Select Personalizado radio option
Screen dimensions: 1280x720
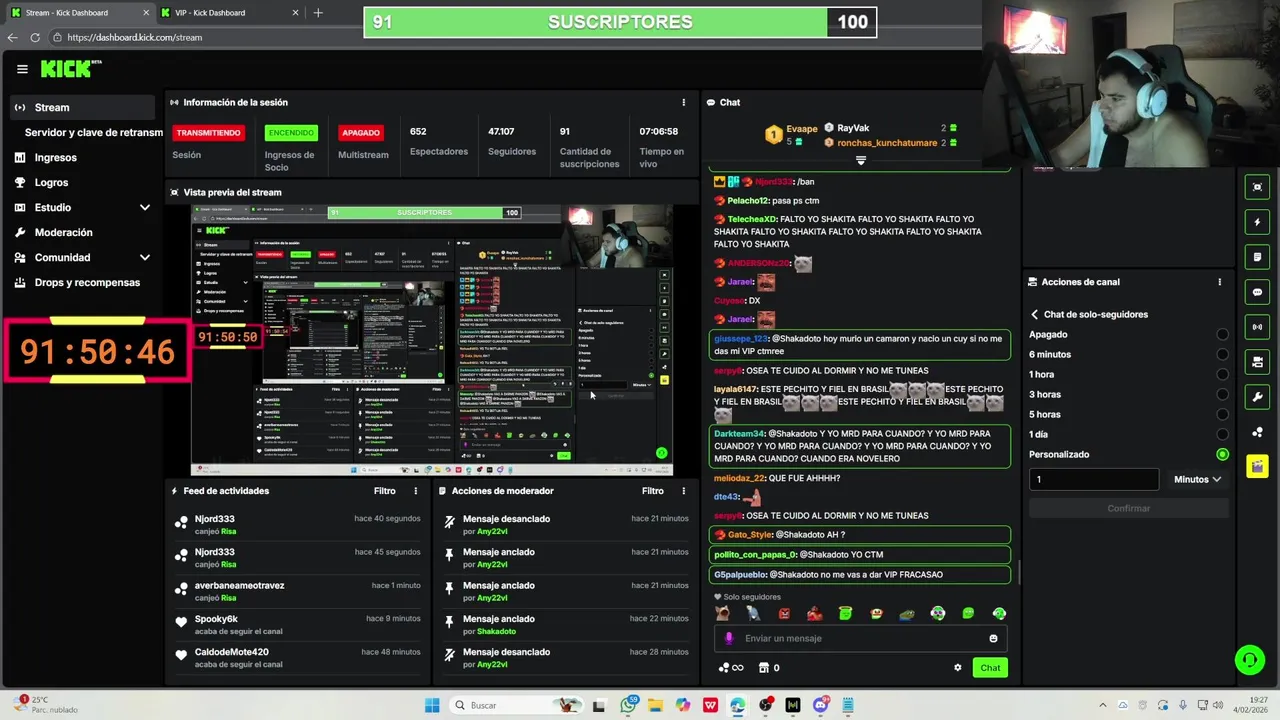pyautogui.click(x=1222, y=454)
